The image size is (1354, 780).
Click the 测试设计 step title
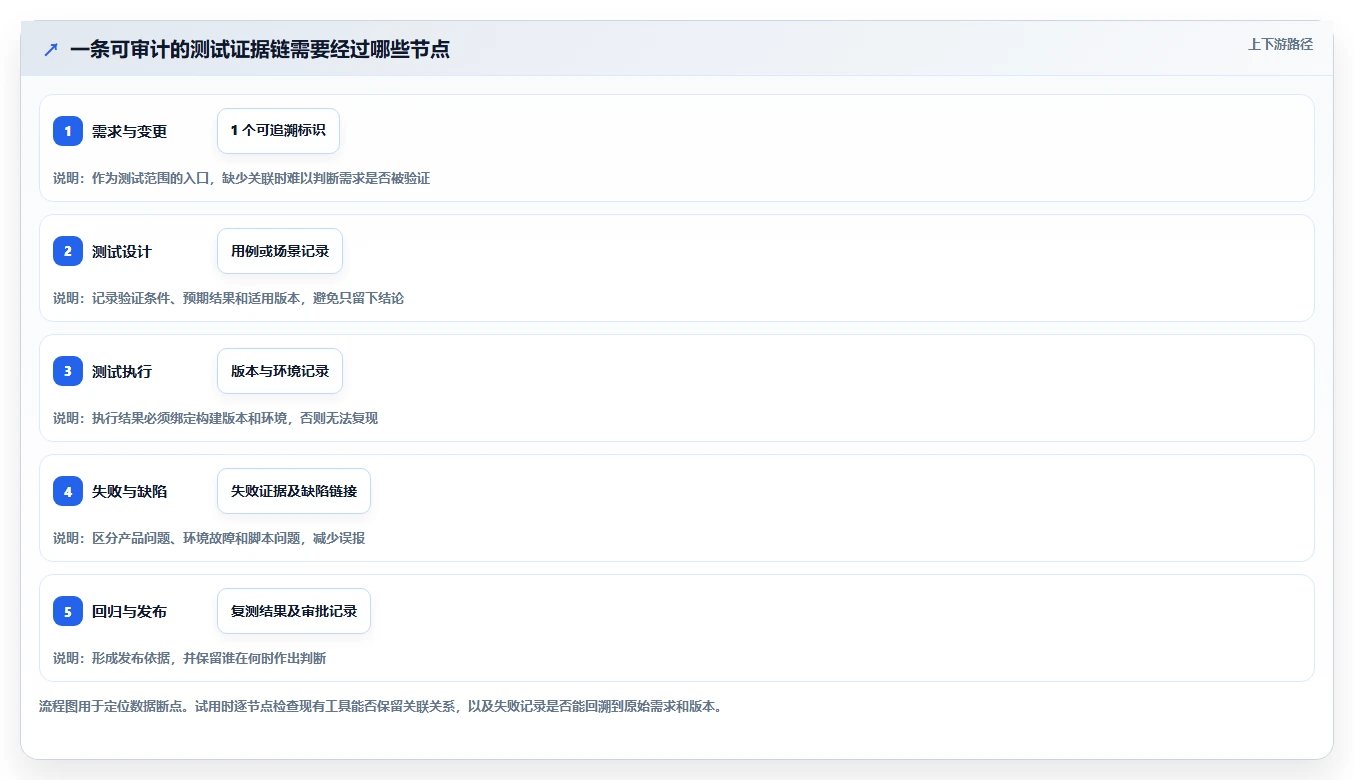(122, 252)
